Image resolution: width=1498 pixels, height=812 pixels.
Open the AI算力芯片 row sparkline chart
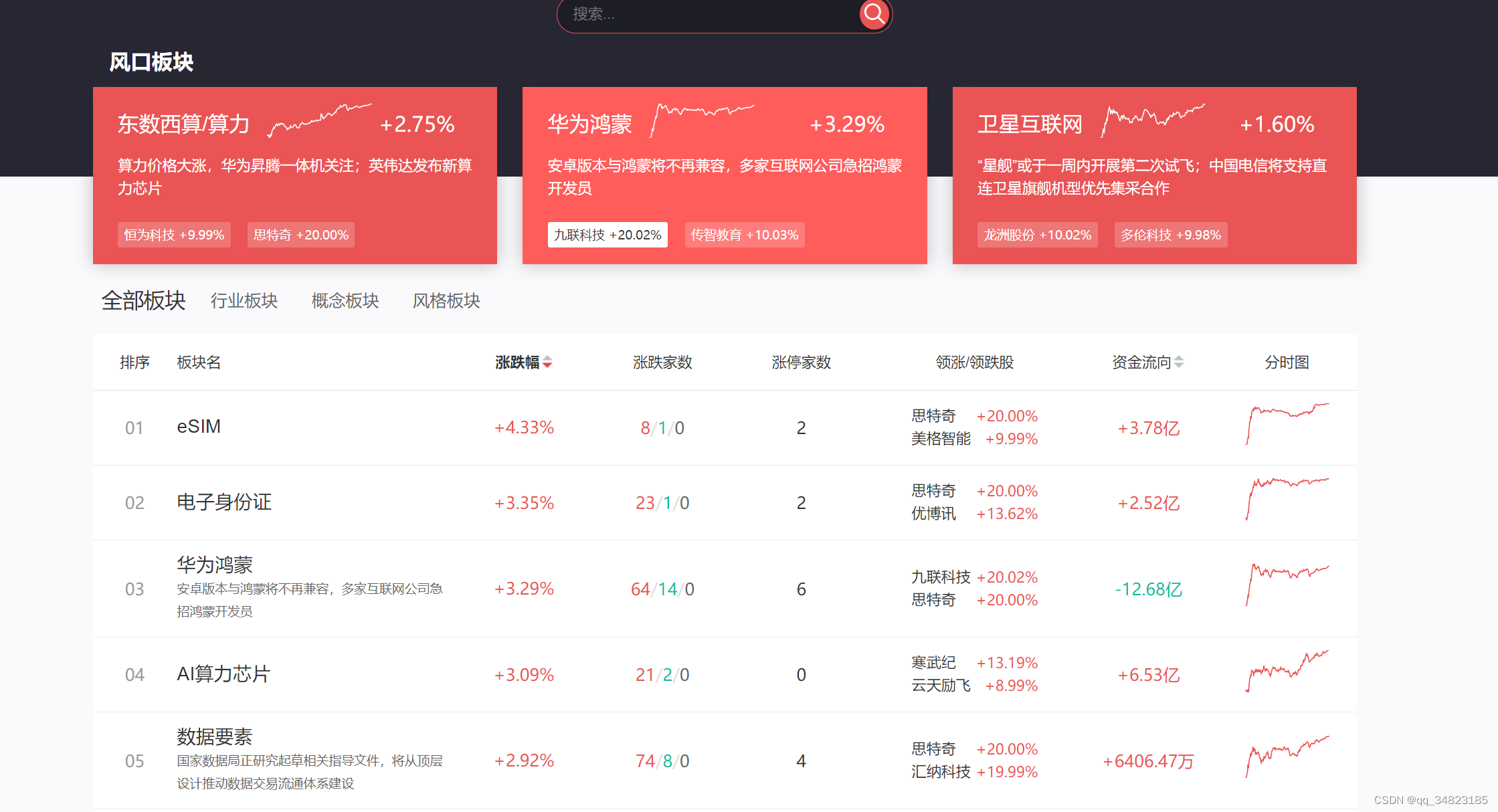(x=1287, y=672)
